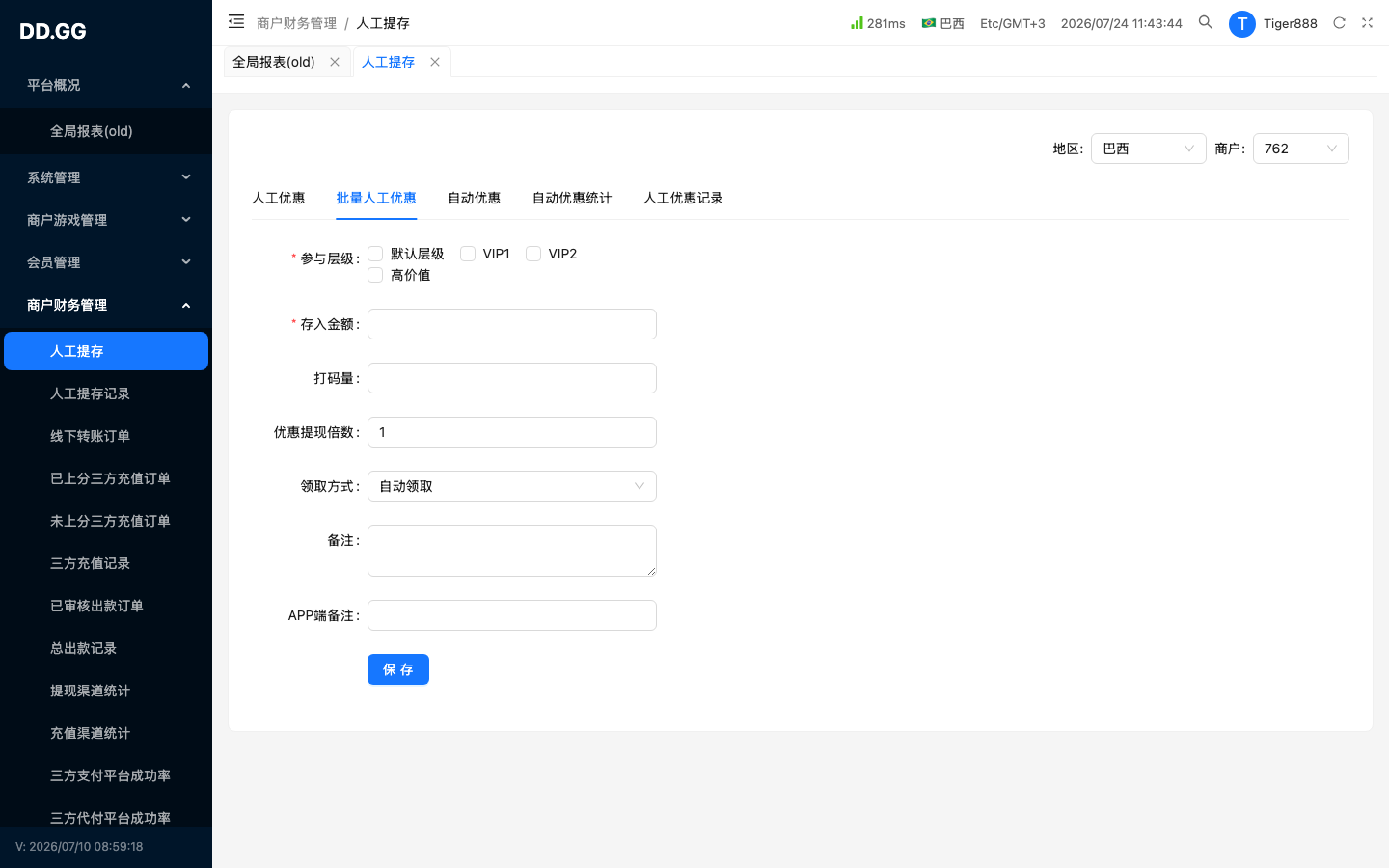Screen dimensions: 1389x868
Task: Open the header search magnifier icon
Action: (1206, 22)
